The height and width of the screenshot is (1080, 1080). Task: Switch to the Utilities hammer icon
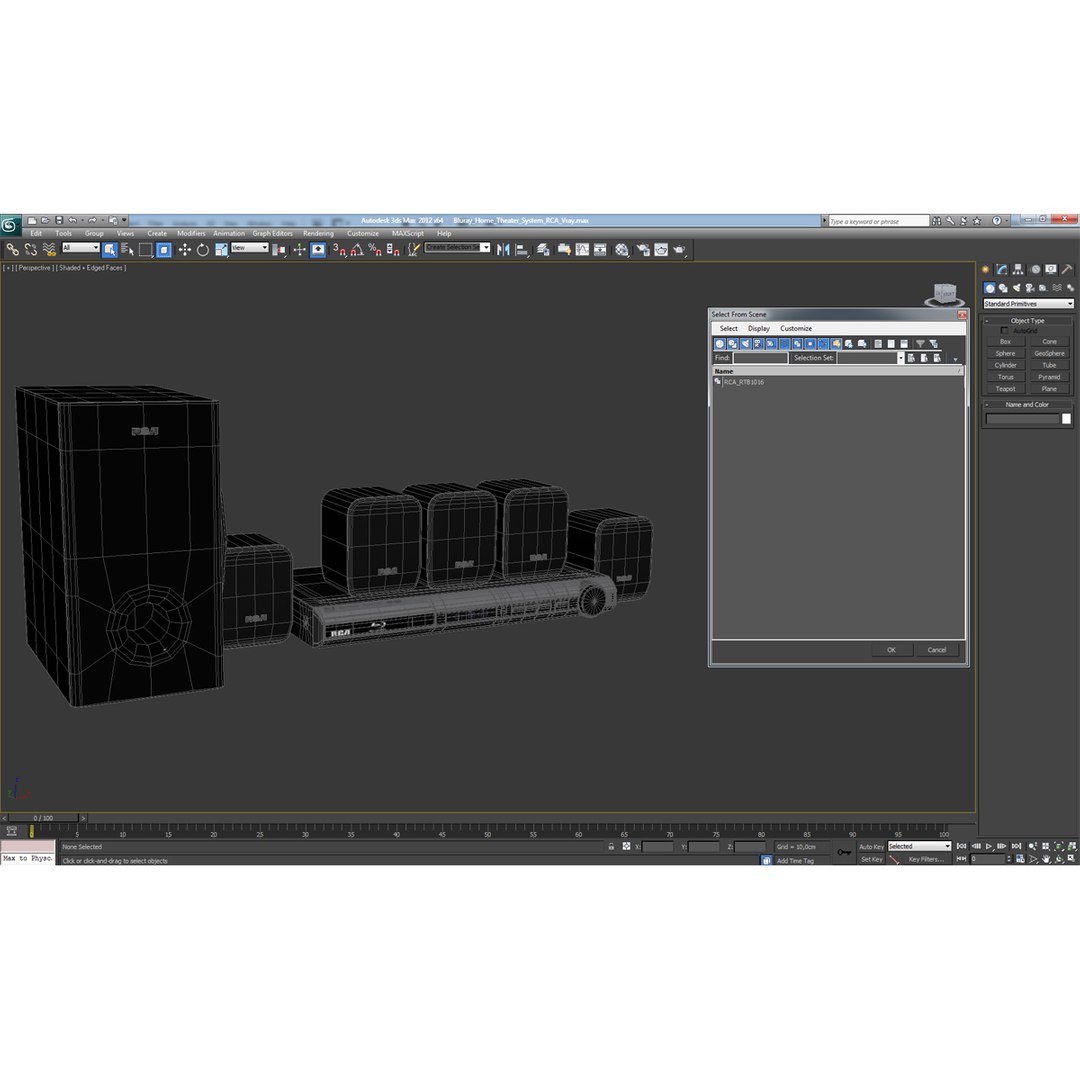click(x=1067, y=269)
